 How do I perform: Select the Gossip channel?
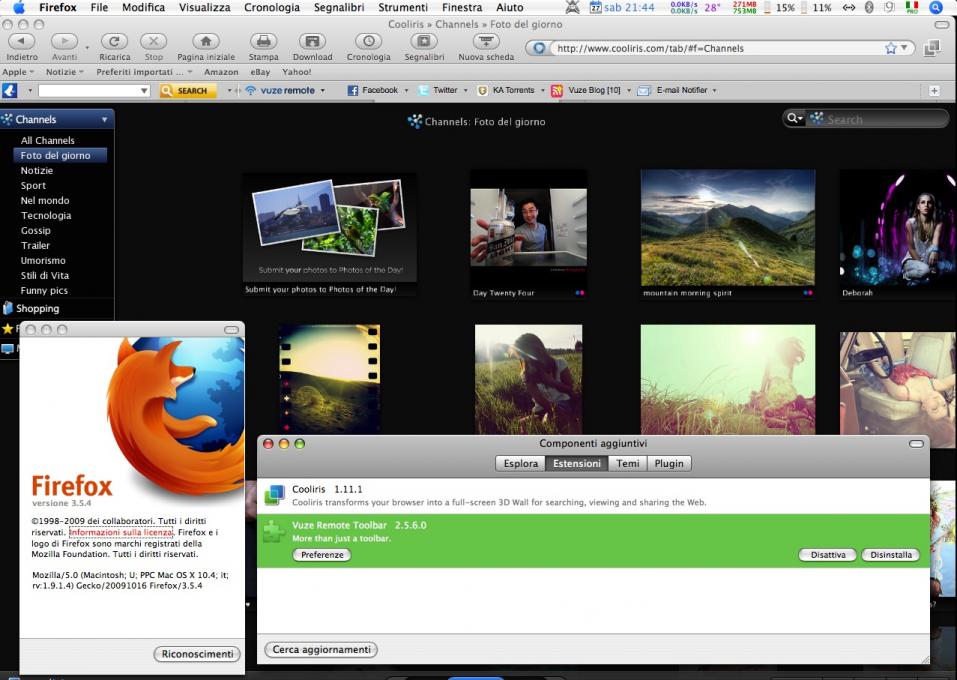[x=35, y=231]
